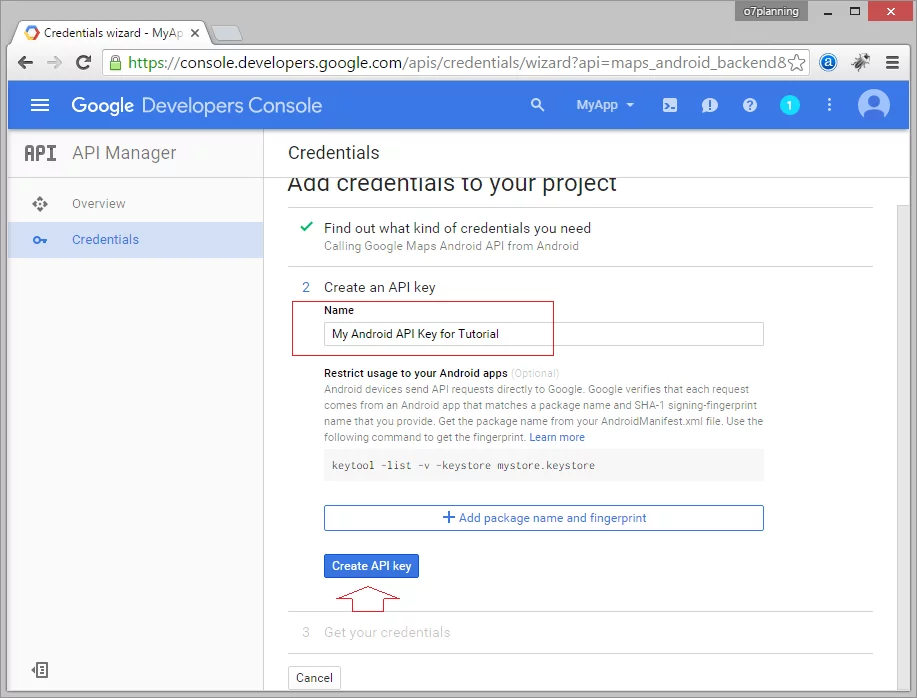Select Credentials in the sidebar
The image size is (917, 698).
pos(136,240)
